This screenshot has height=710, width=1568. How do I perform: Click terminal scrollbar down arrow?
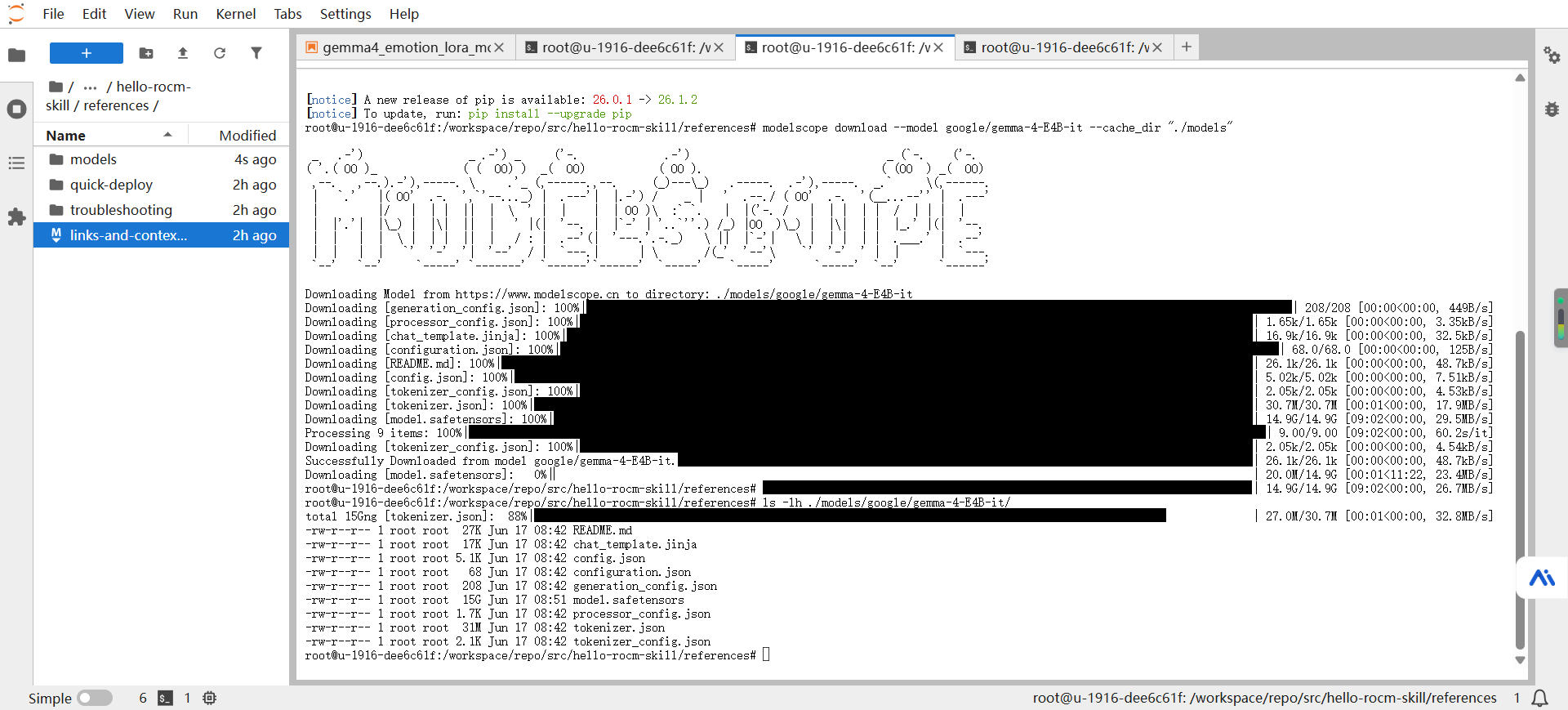1520,660
